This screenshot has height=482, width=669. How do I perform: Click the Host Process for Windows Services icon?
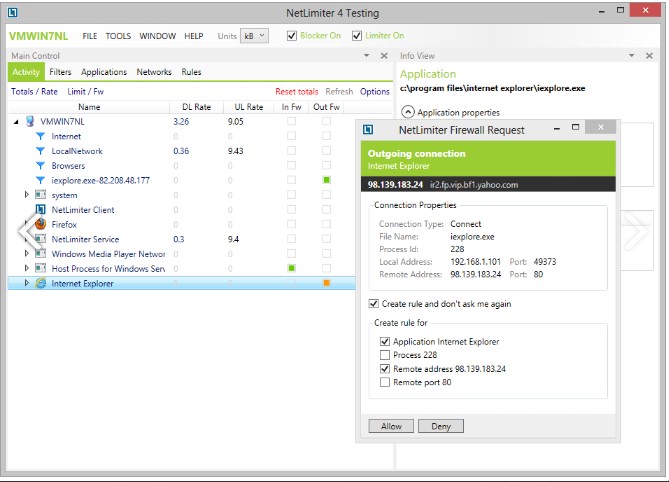point(41,268)
